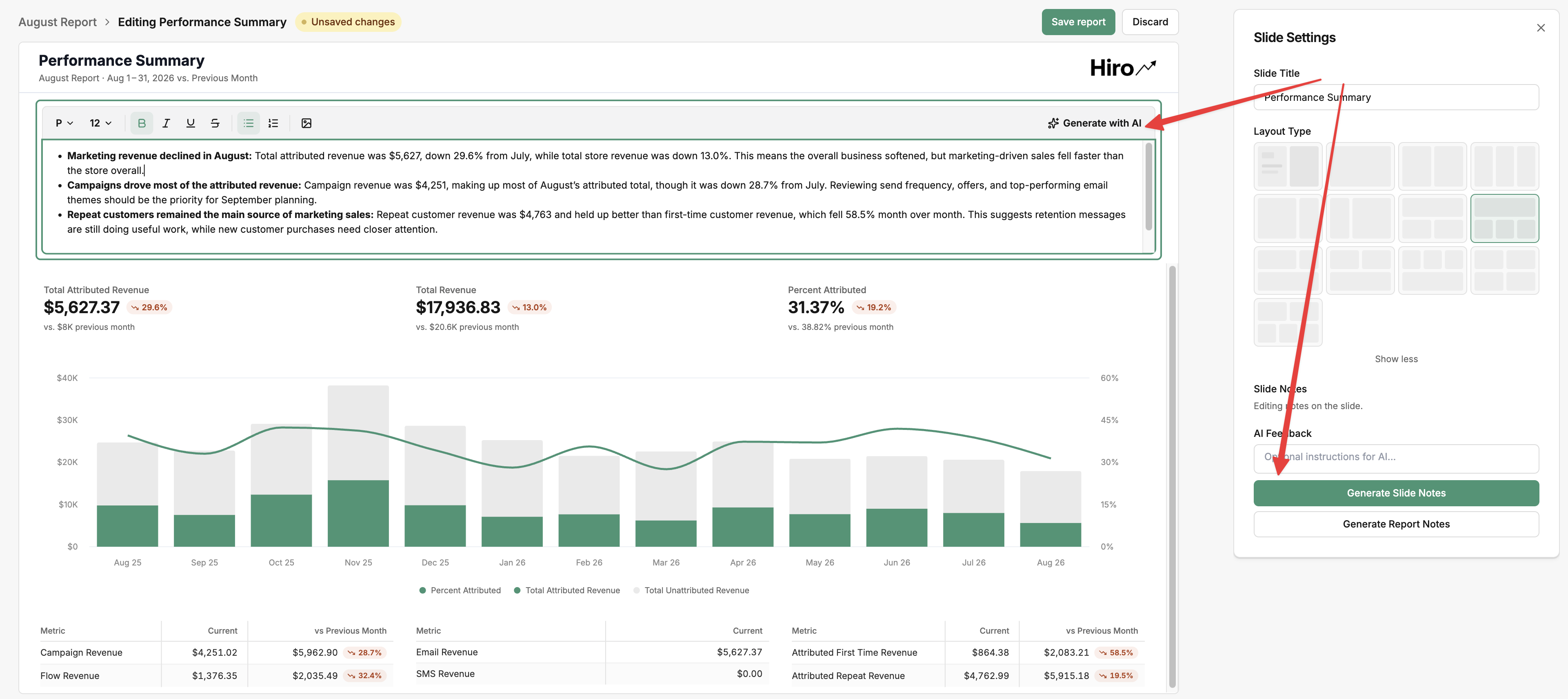Apply italic formatting
Screen dimensions: 1568x699
point(166,123)
